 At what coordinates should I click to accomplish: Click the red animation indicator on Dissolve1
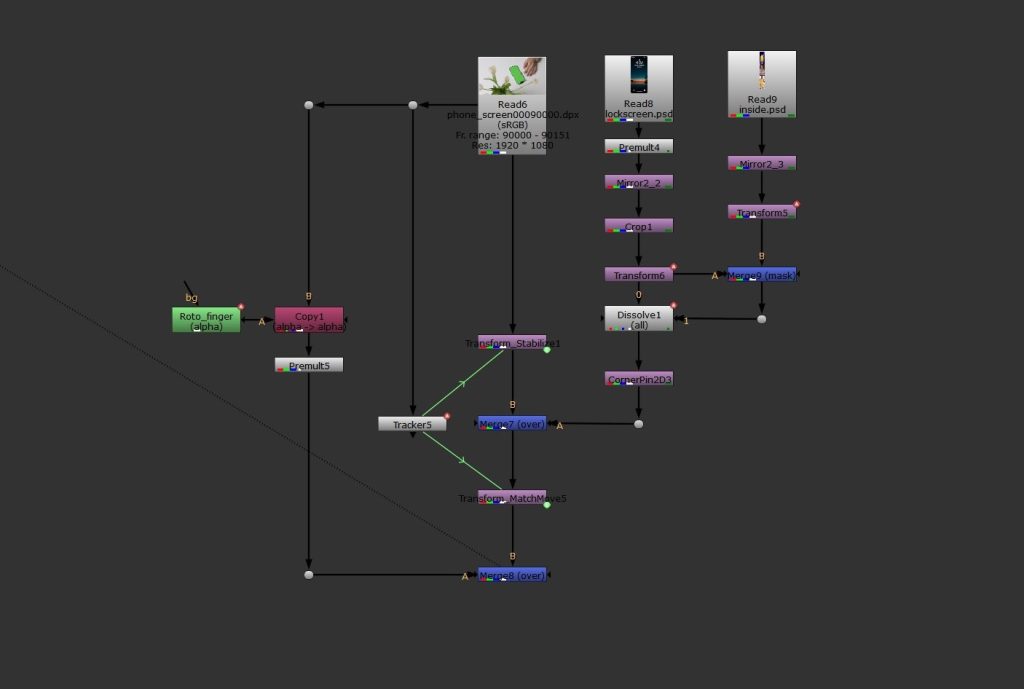pos(673,306)
